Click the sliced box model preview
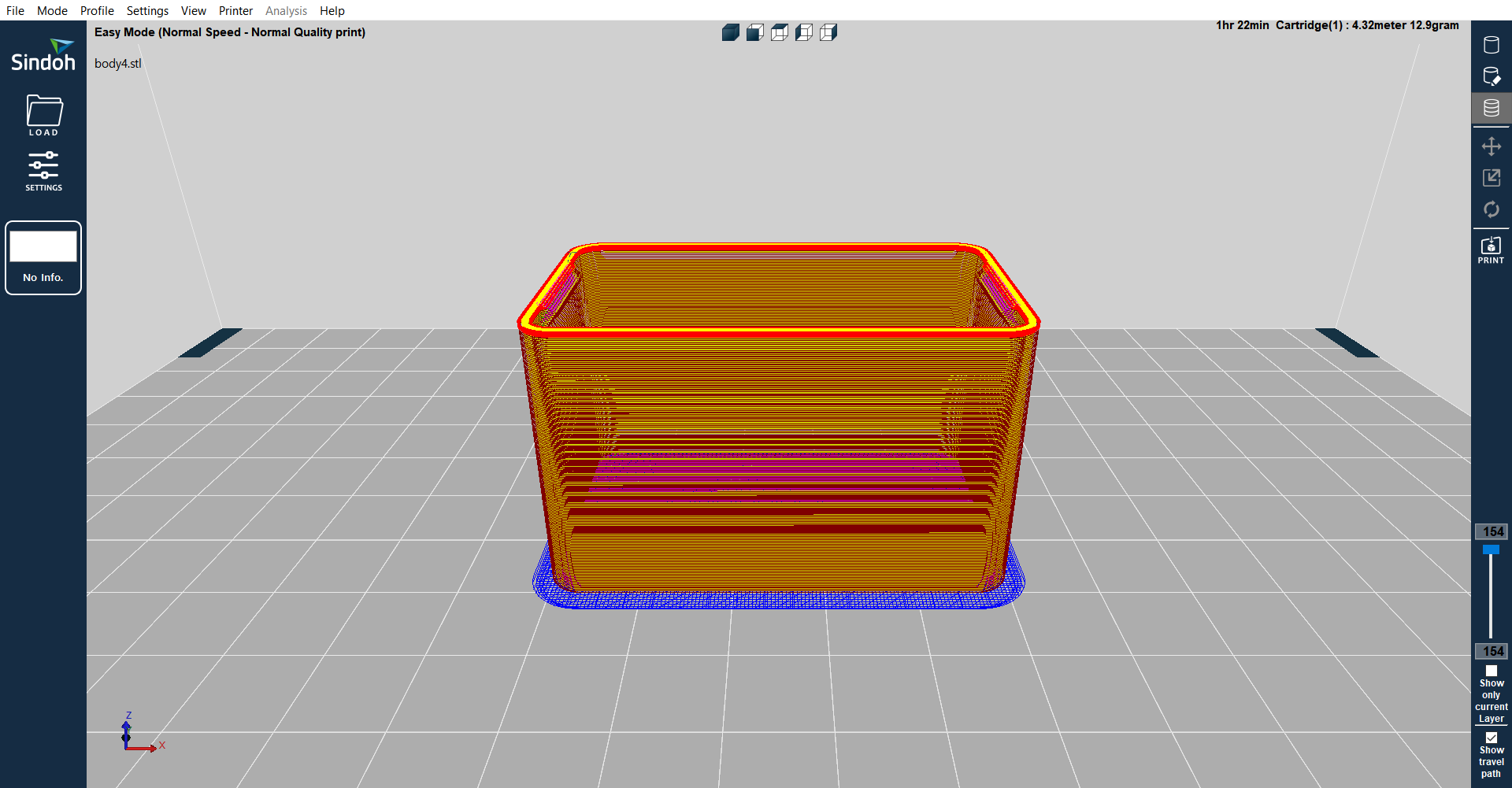Image resolution: width=1512 pixels, height=788 pixels. [779, 425]
